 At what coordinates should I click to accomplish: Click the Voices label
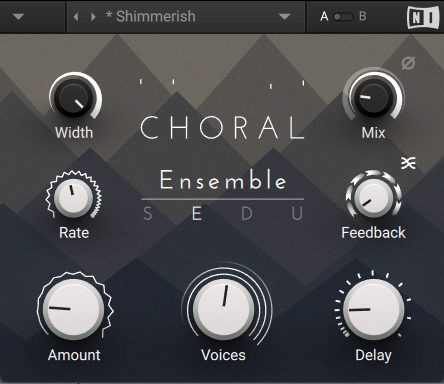pyautogui.click(x=223, y=355)
